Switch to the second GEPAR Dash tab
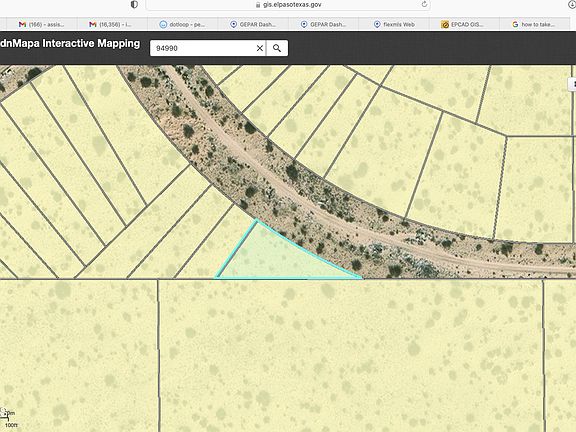The width and height of the screenshot is (576, 432). coord(324,24)
